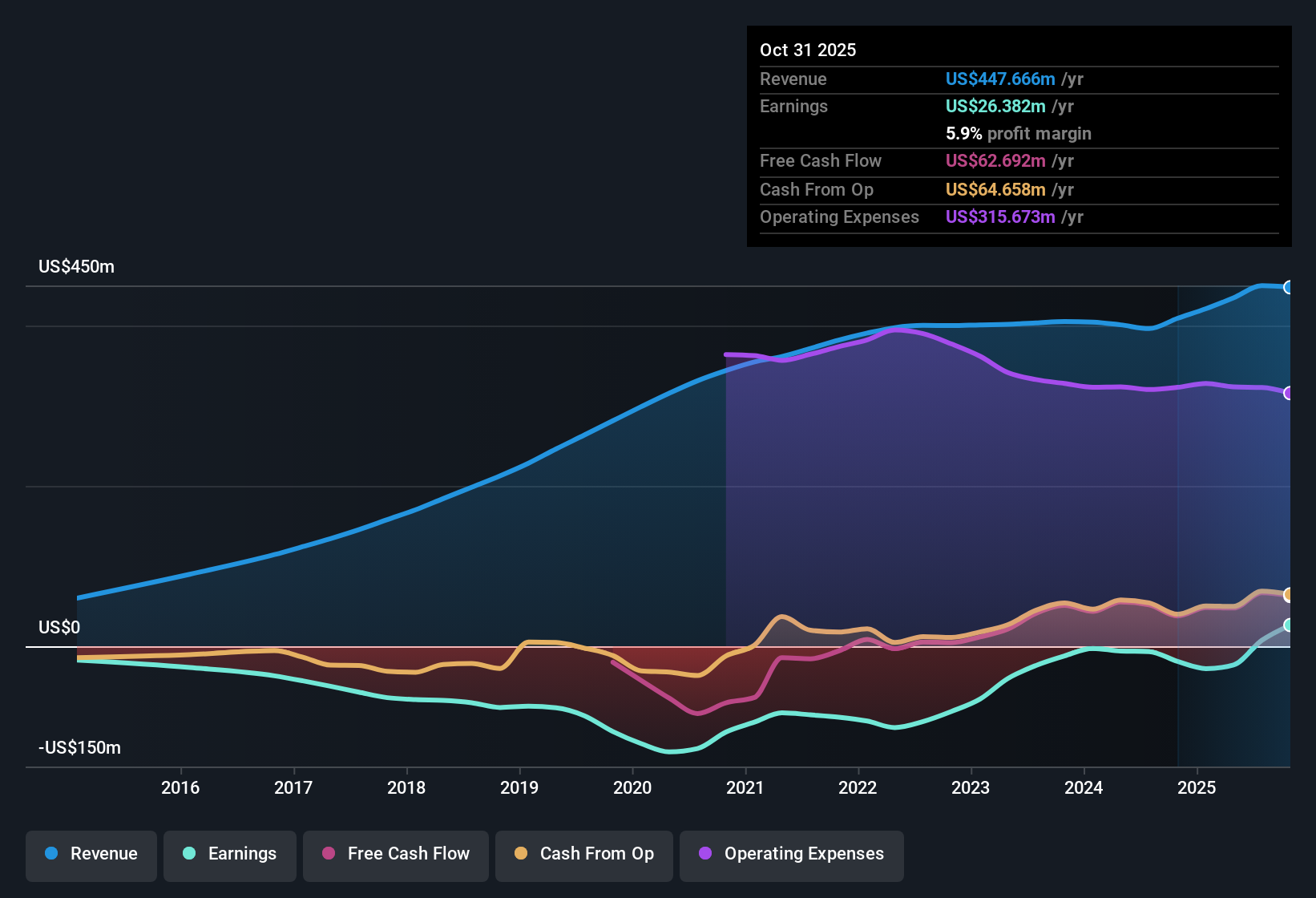
Task: Open the Oct 31 2025 tooltip details
Action: click(x=808, y=50)
